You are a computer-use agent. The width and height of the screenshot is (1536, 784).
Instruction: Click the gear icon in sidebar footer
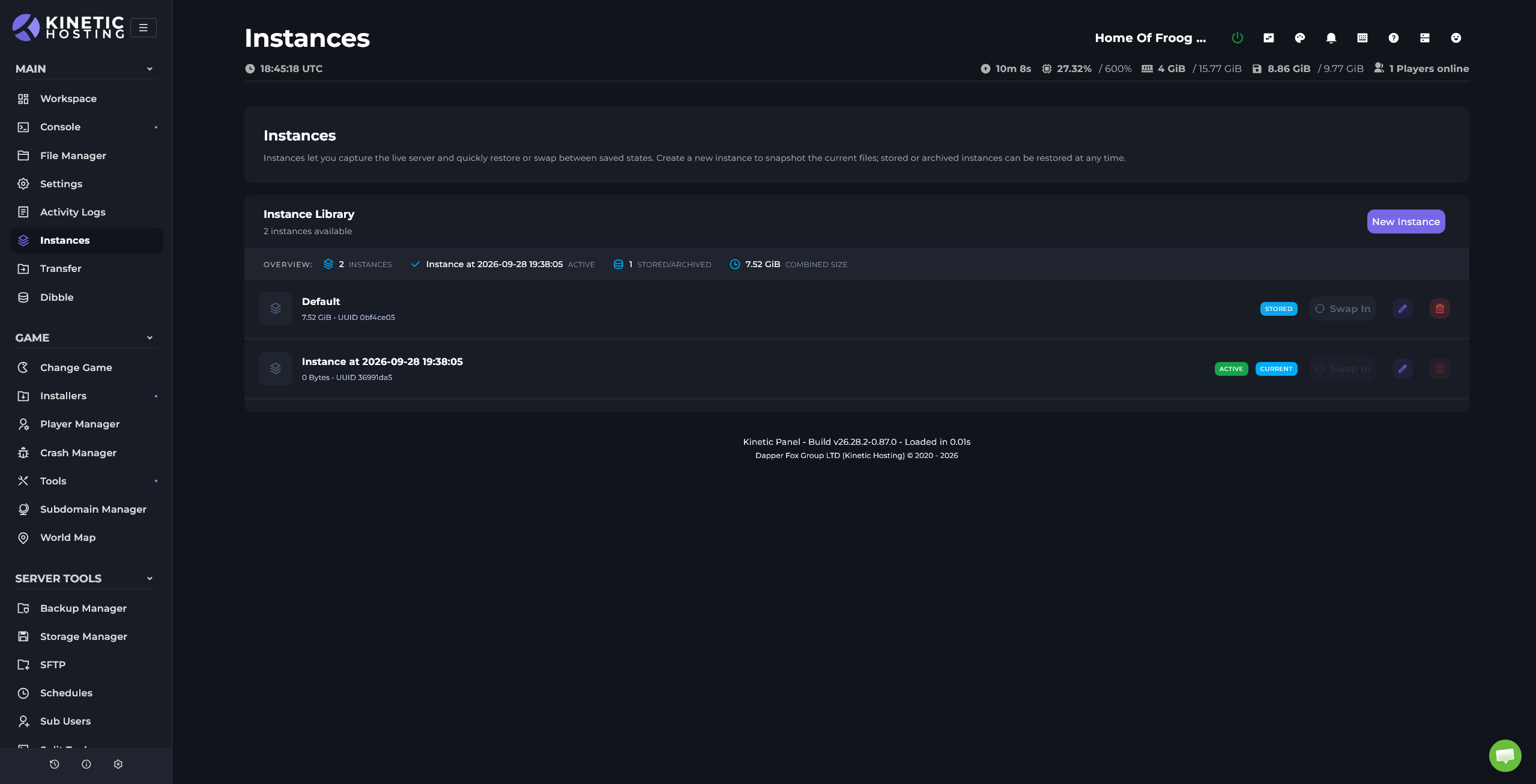pos(118,764)
